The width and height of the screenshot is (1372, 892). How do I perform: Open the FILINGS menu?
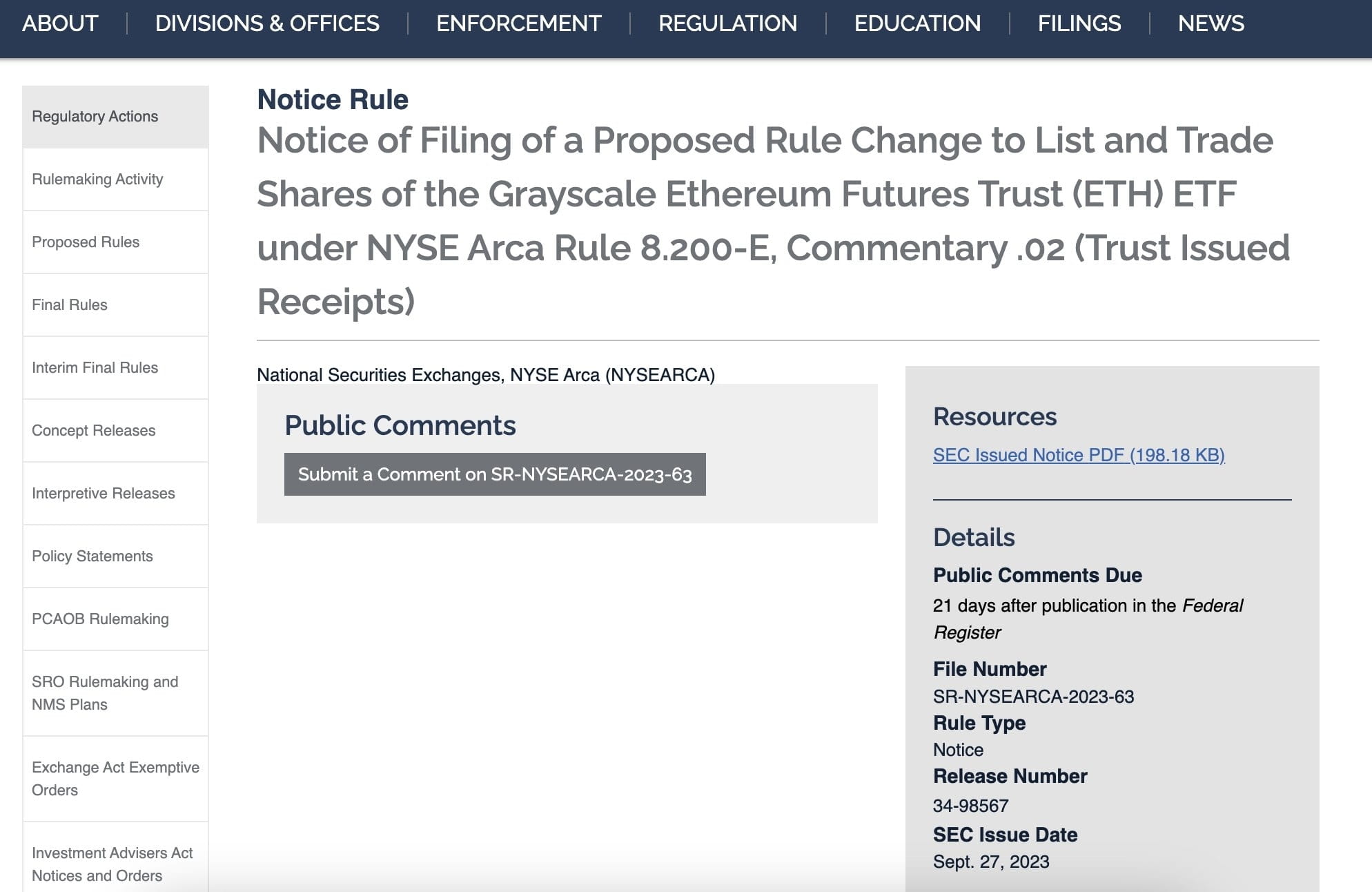[x=1079, y=23]
